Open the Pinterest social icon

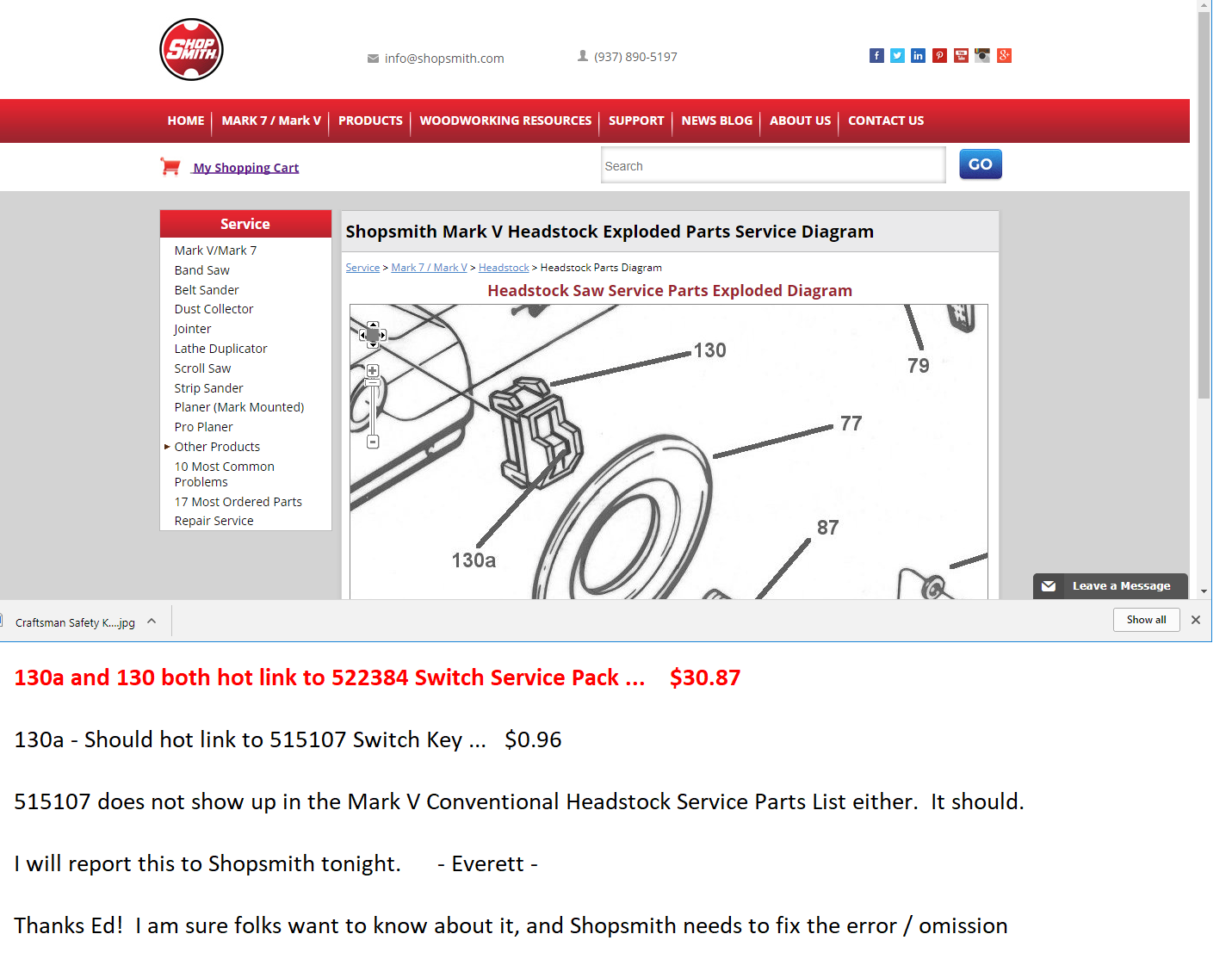click(x=939, y=56)
